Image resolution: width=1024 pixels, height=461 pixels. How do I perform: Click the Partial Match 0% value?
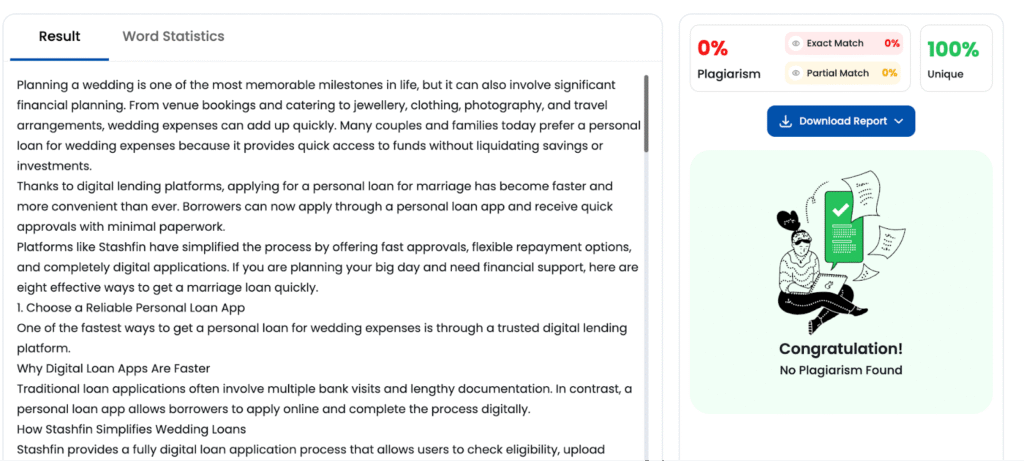[889, 73]
